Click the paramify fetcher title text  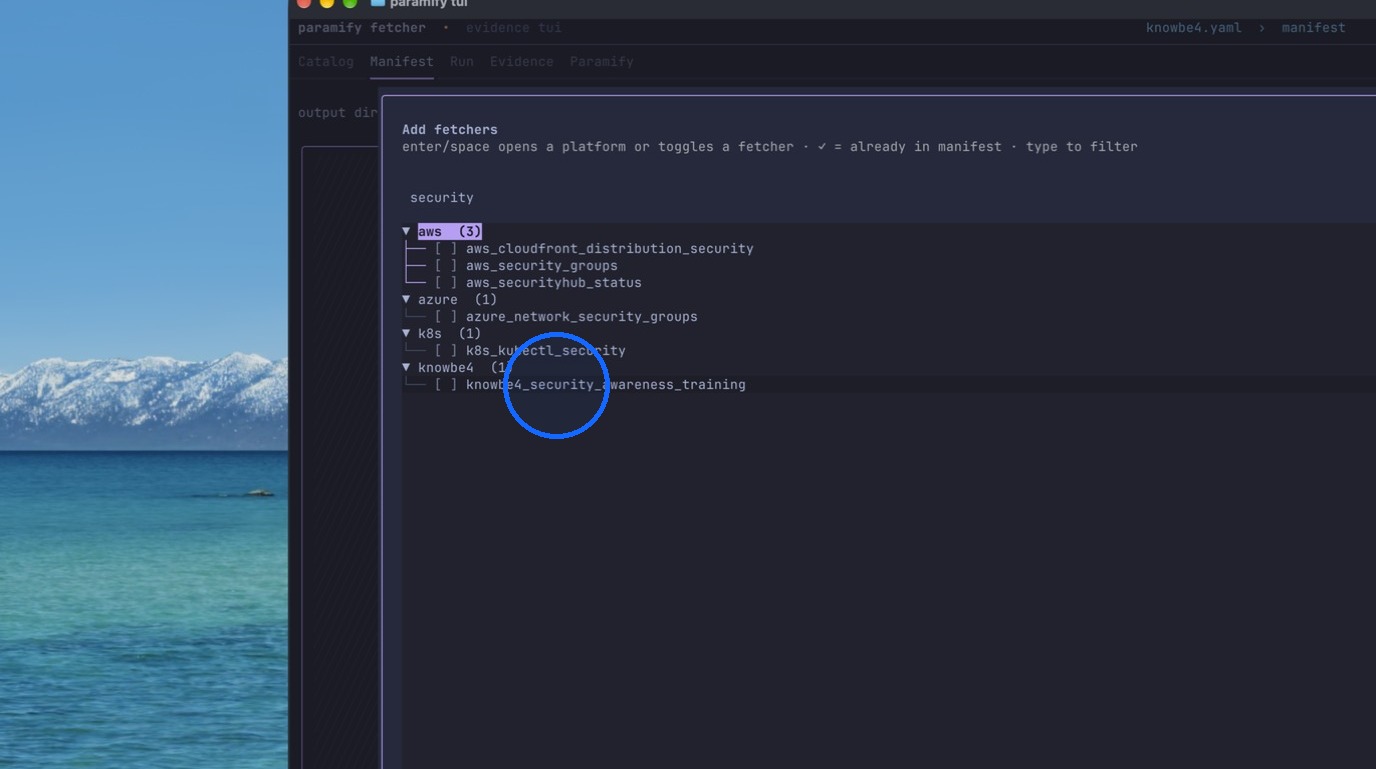click(x=362, y=28)
